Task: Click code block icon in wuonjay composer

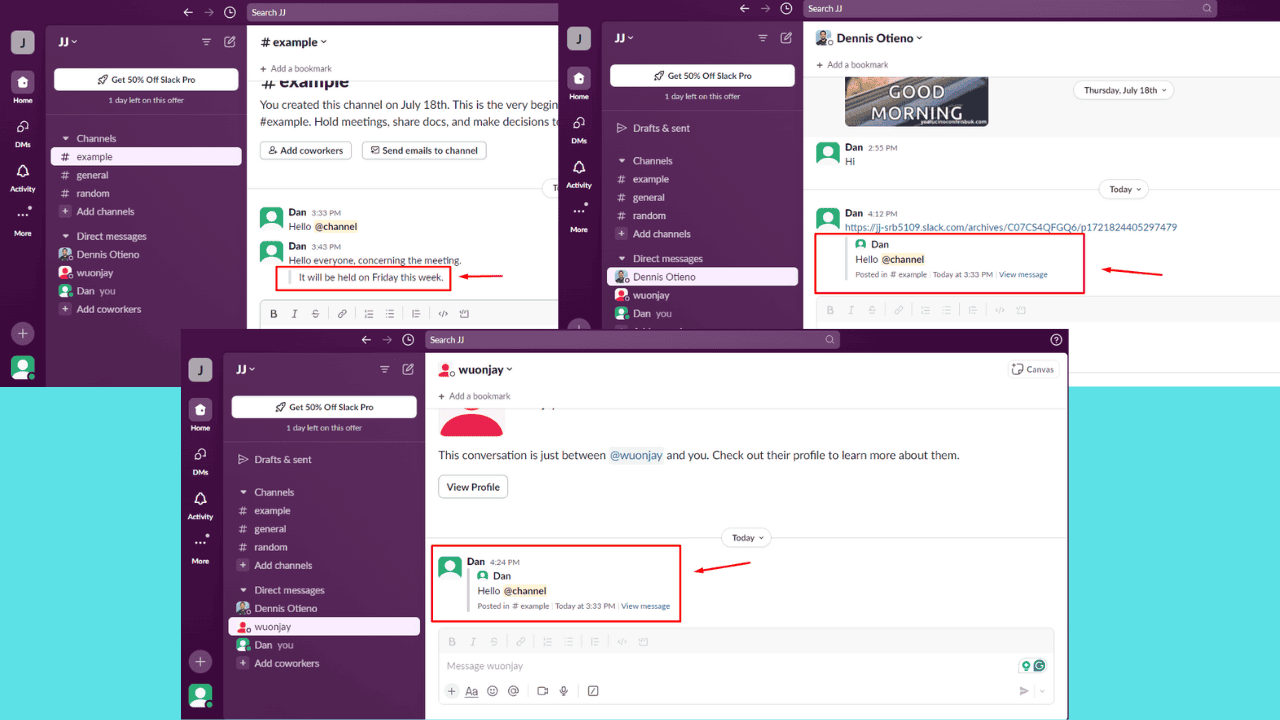Action: coord(643,641)
